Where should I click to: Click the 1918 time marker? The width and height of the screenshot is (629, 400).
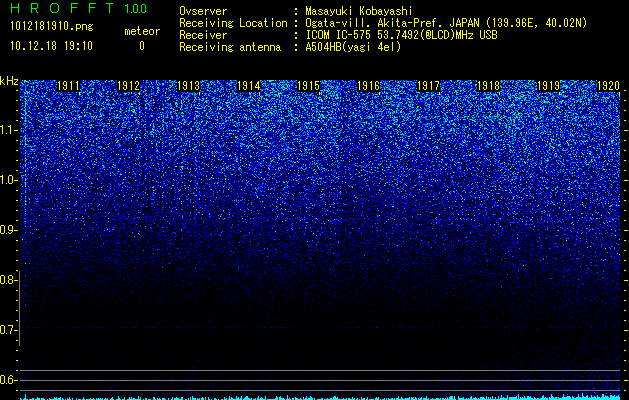489,86
